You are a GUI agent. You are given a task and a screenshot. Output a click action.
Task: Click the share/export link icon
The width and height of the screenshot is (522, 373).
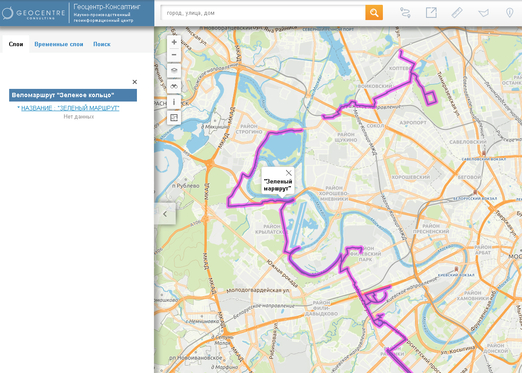click(x=431, y=13)
